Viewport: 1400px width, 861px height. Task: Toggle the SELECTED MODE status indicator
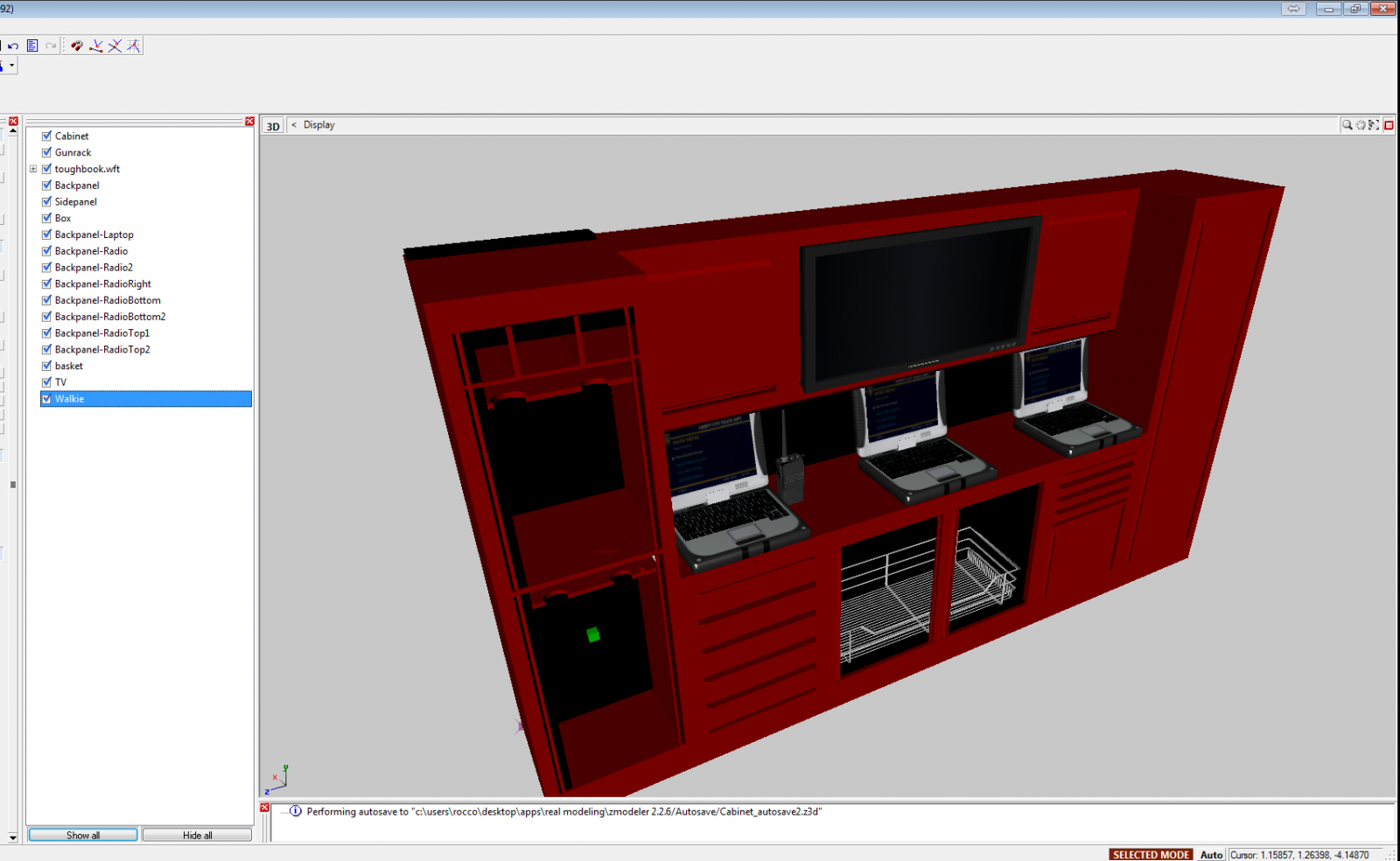pyautogui.click(x=1151, y=855)
